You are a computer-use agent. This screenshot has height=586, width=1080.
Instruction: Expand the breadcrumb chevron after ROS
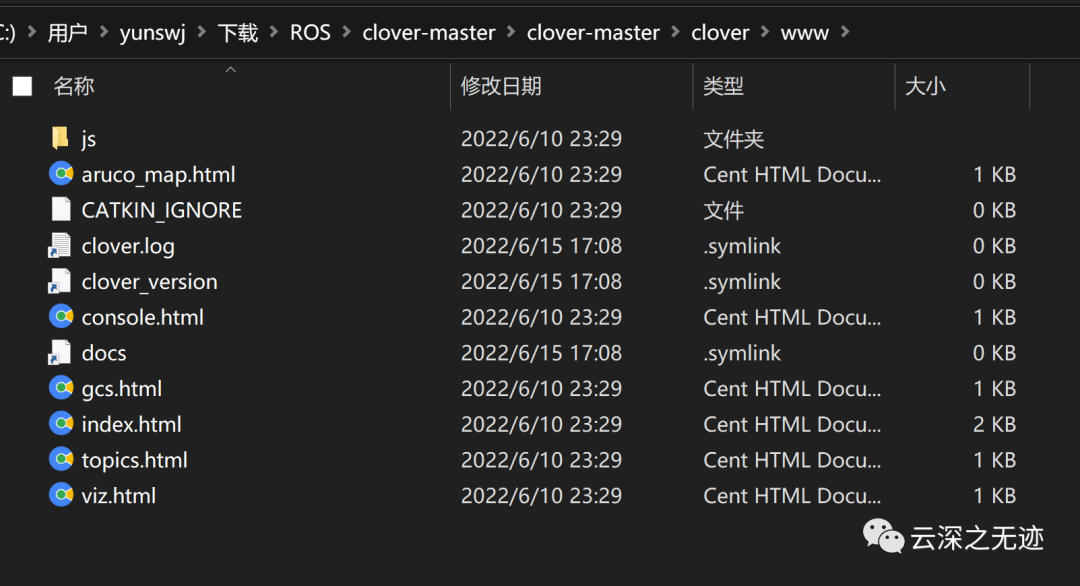click(344, 32)
